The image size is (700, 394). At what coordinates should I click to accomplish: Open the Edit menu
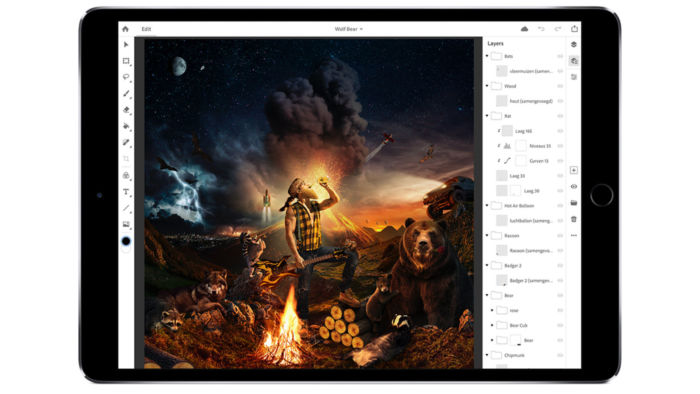tap(146, 29)
